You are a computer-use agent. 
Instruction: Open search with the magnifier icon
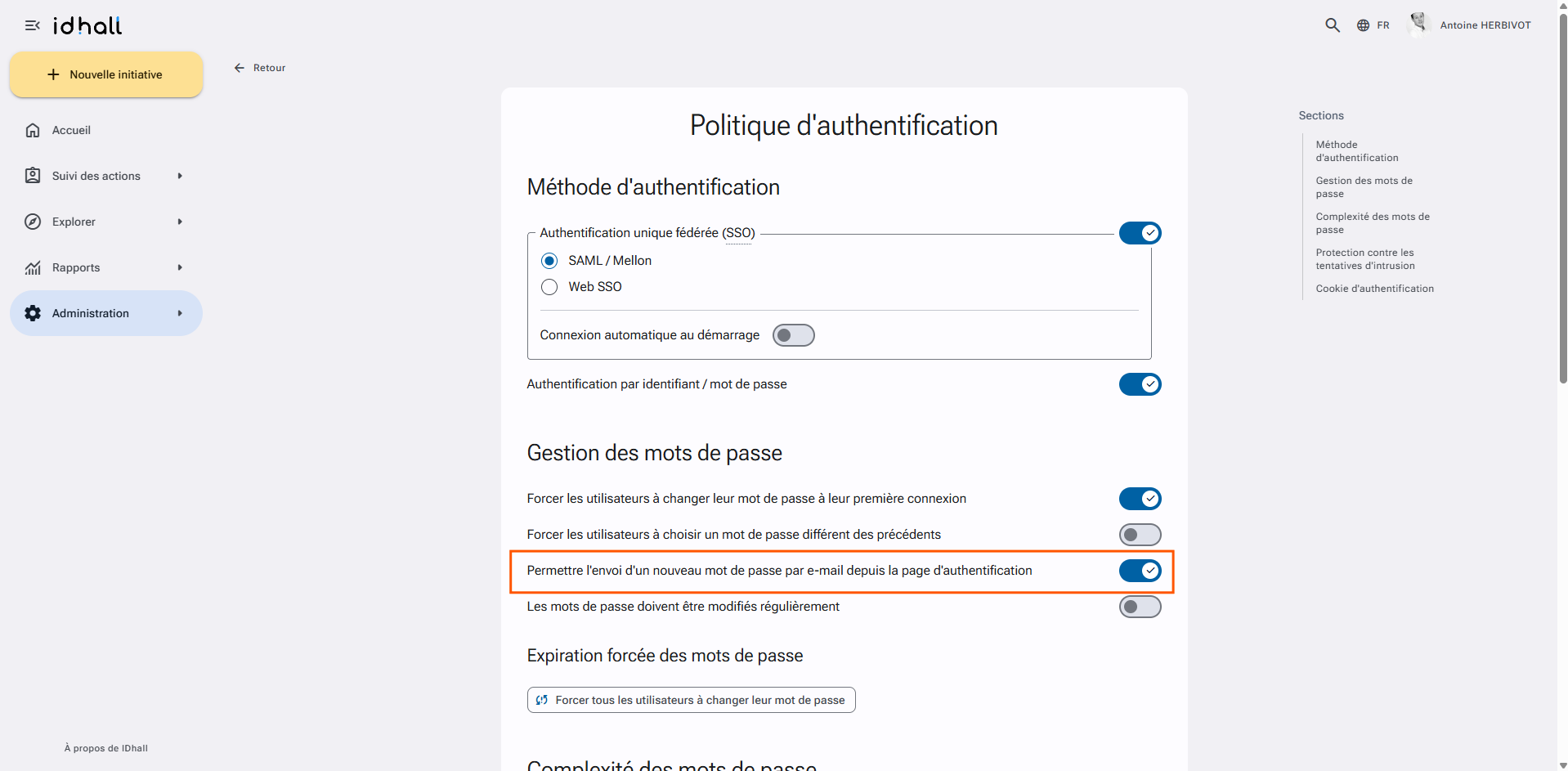pos(1333,25)
